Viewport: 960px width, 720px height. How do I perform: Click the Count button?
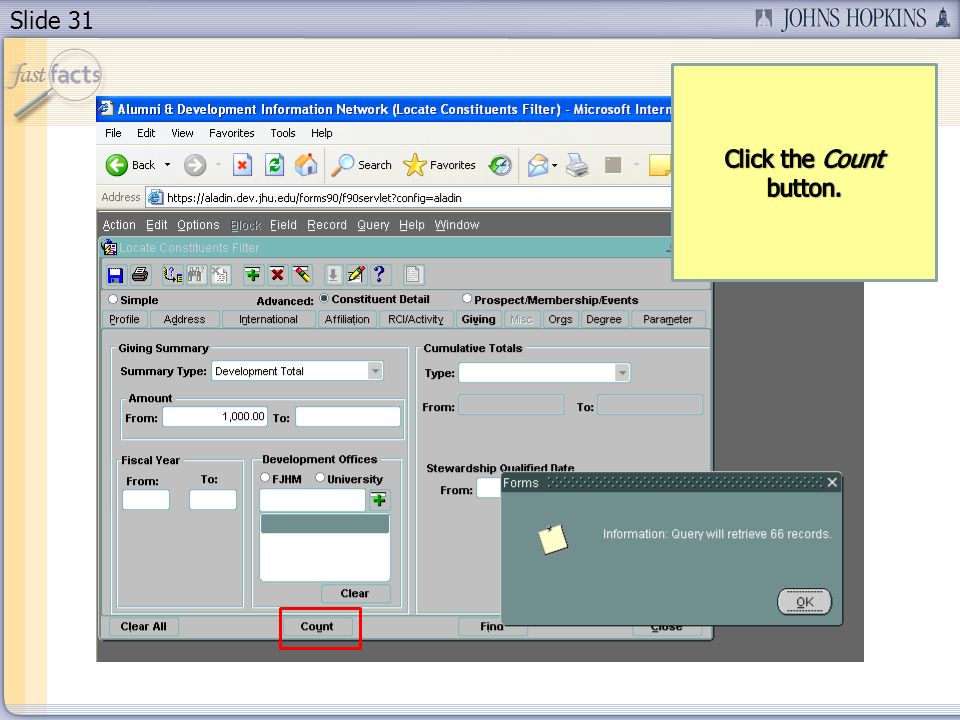tap(317, 626)
